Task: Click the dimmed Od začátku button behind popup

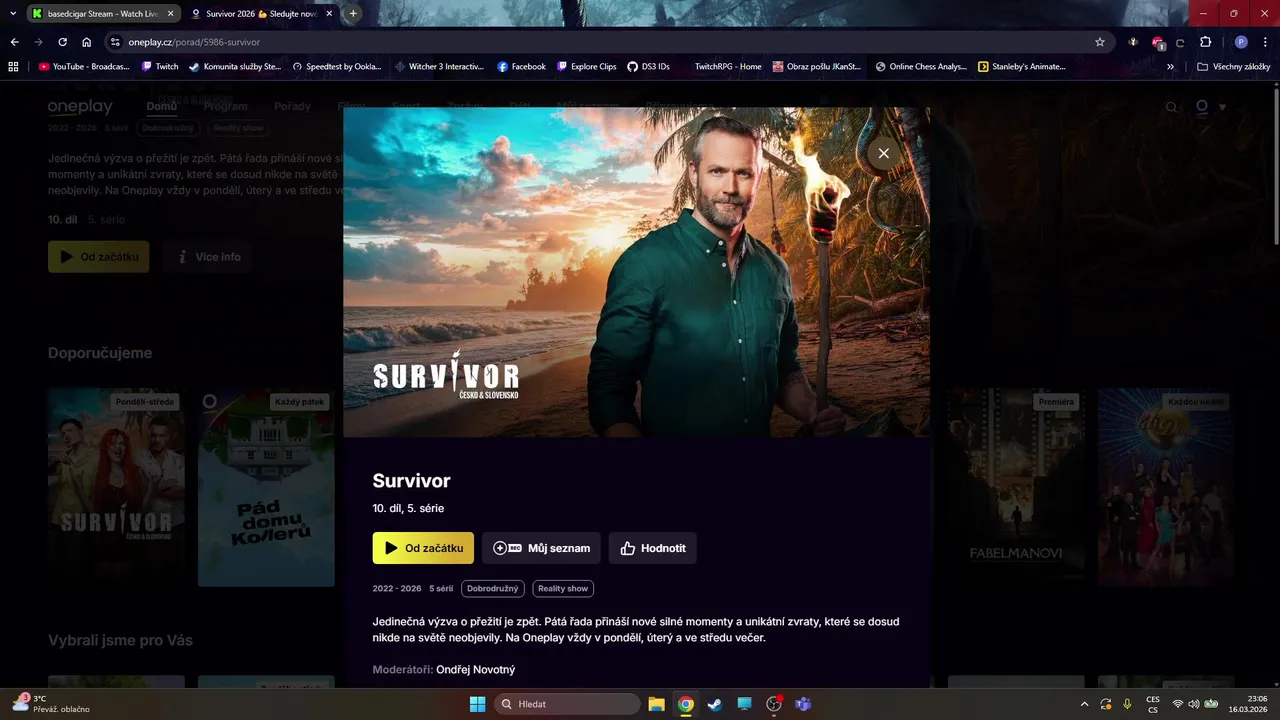Action: pyautogui.click(x=98, y=257)
